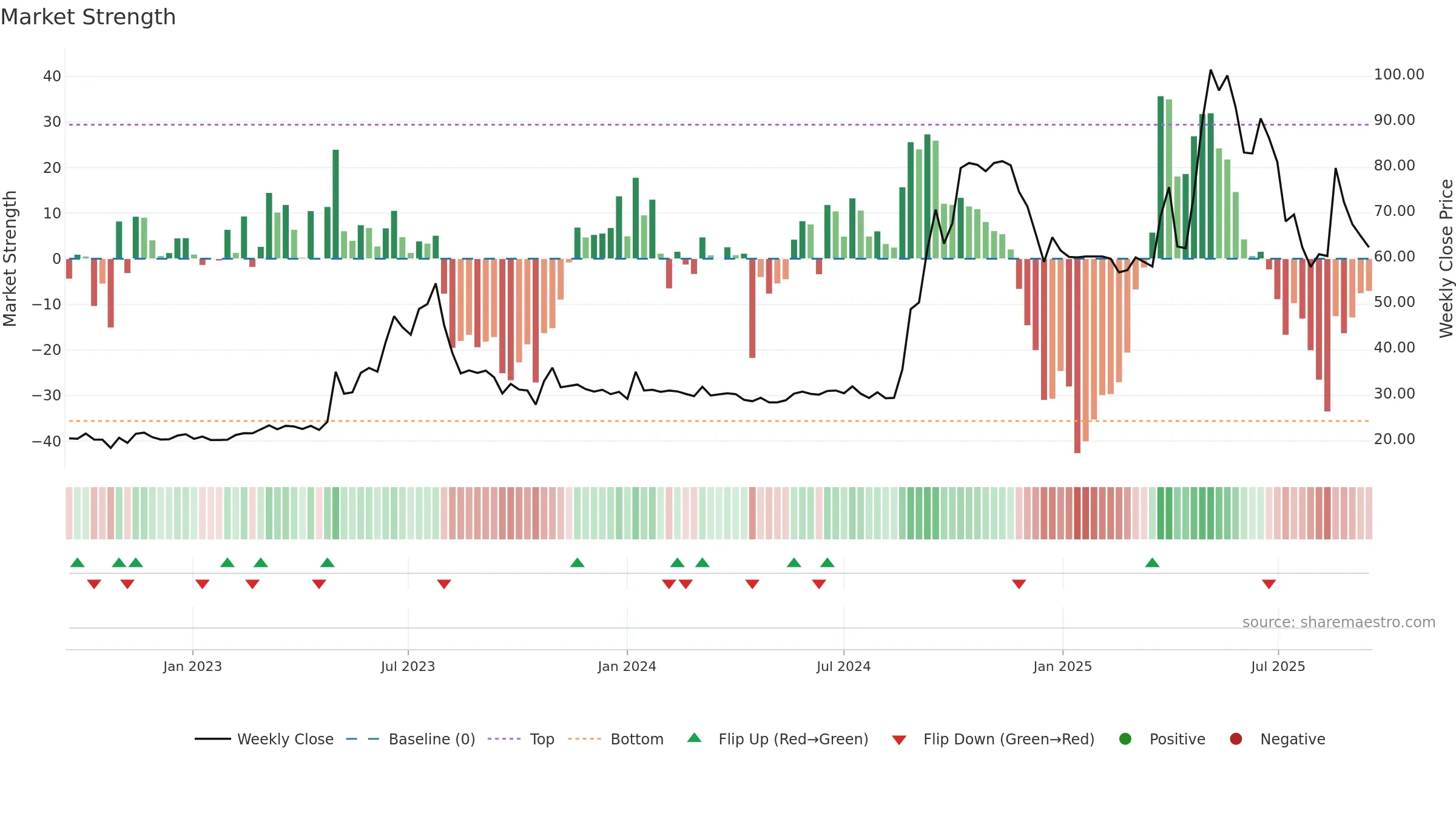Click the Weekly Close Price axis title
The height and width of the screenshot is (819, 1456).
[x=1446, y=258]
